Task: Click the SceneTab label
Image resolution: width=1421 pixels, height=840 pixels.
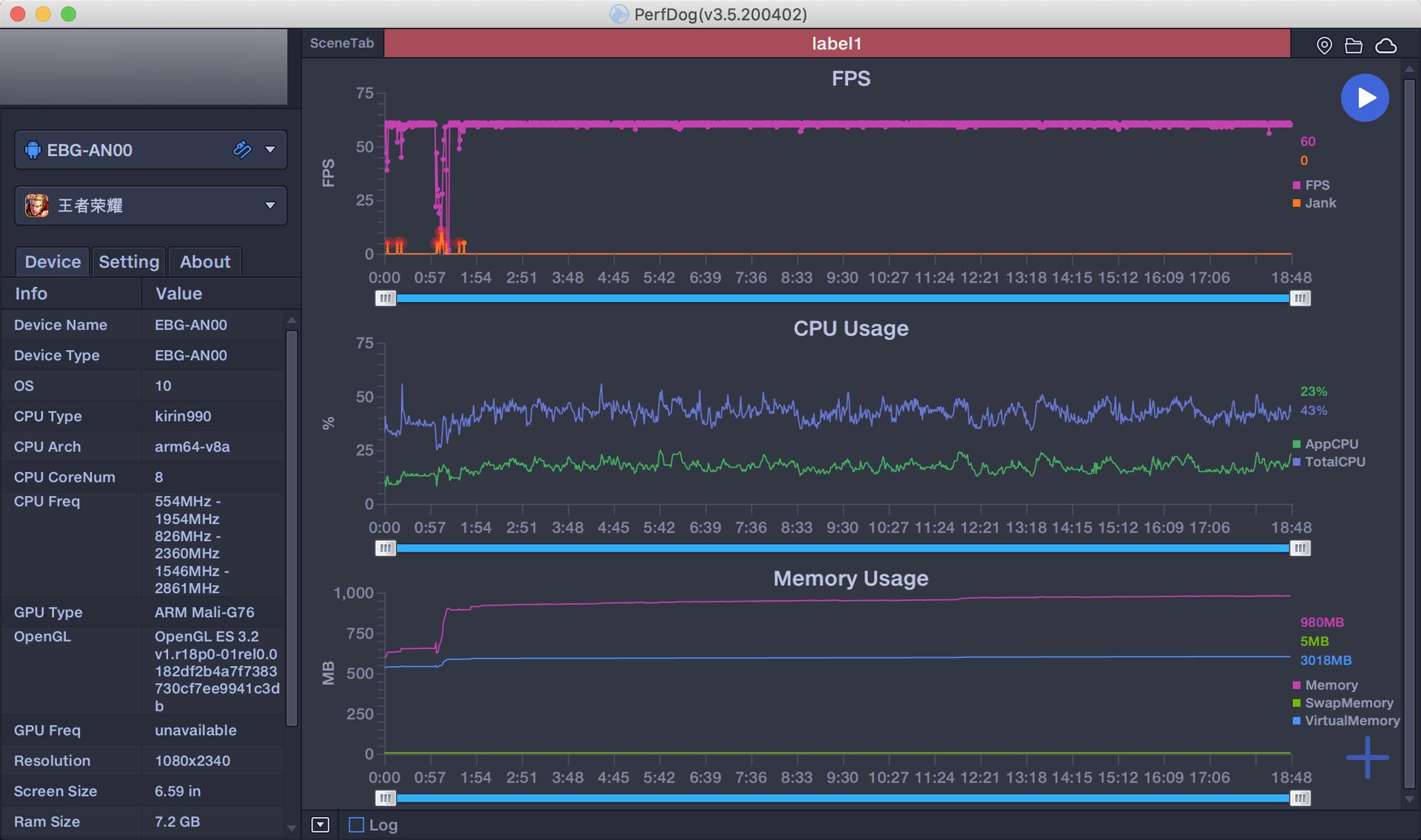Action: click(x=342, y=43)
